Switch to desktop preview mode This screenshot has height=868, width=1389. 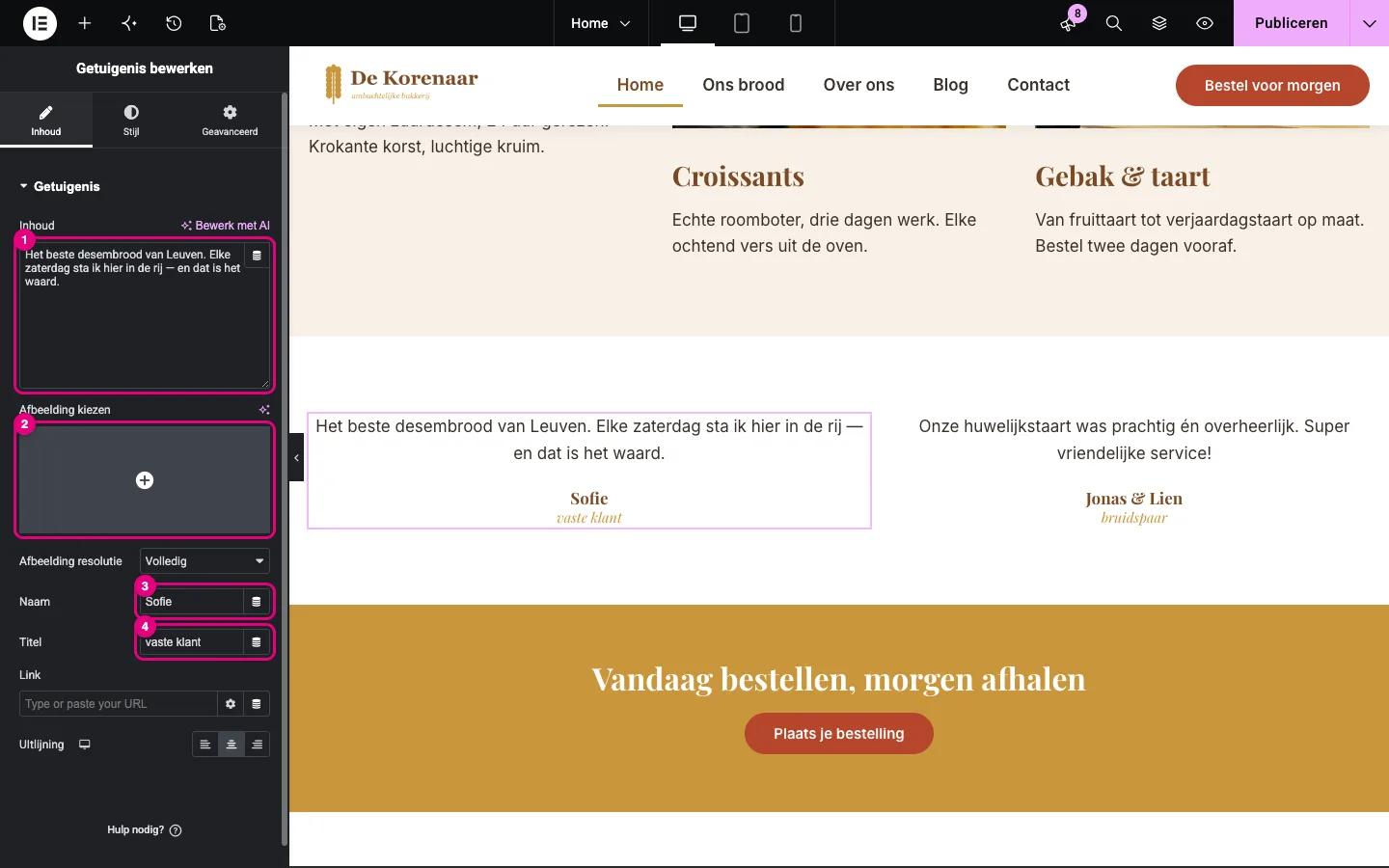coord(688,23)
